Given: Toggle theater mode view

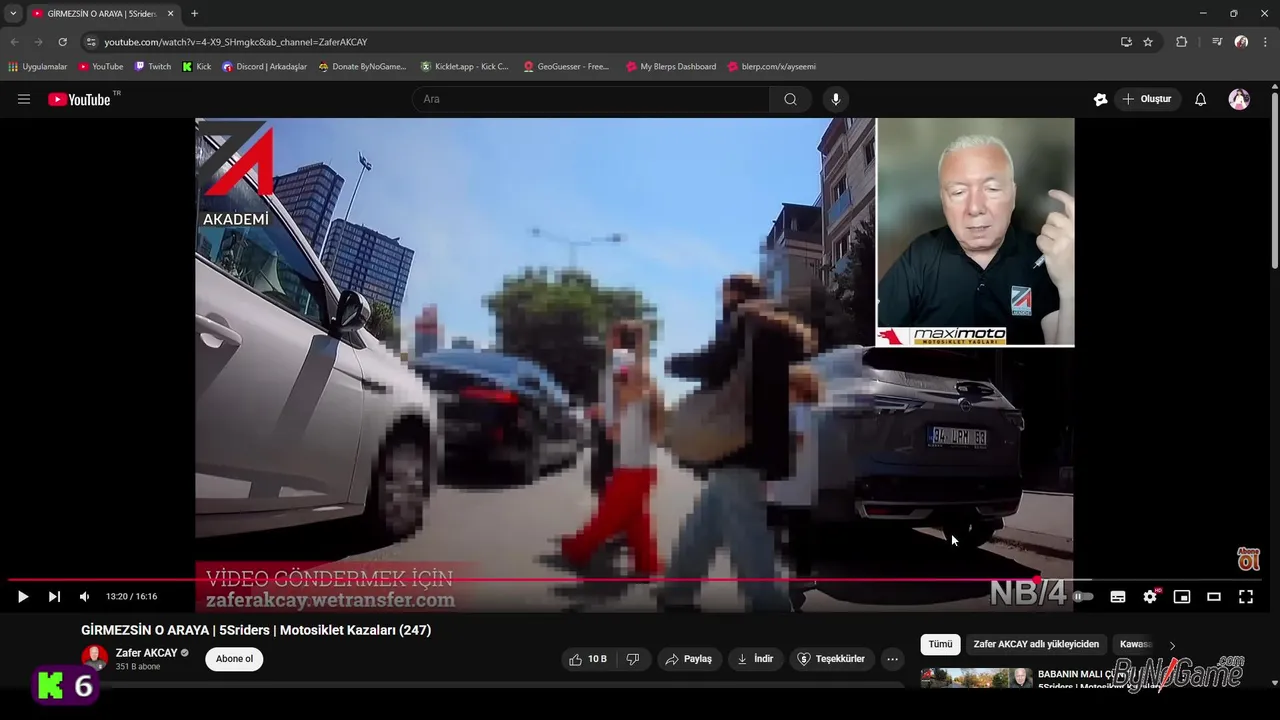Looking at the screenshot, I should 1214,597.
